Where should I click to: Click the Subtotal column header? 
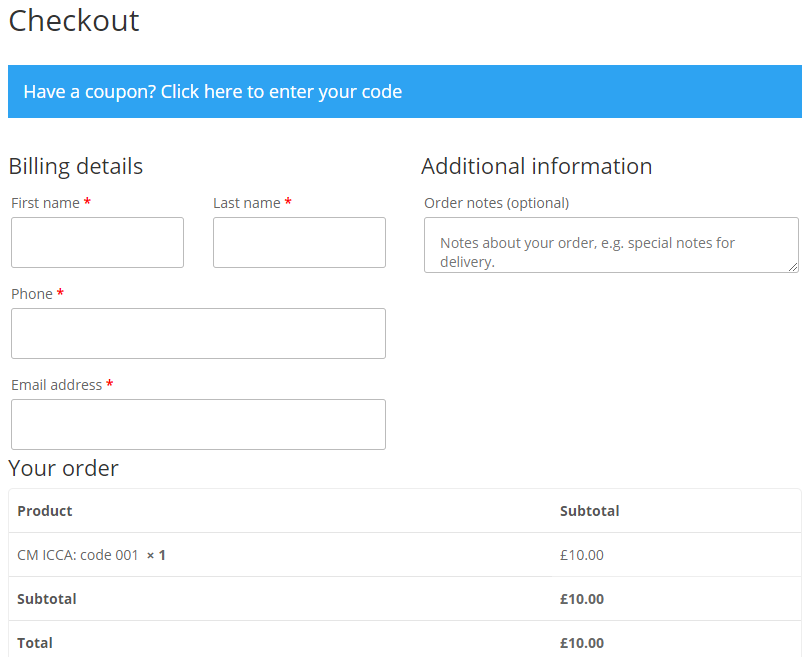(590, 511)
